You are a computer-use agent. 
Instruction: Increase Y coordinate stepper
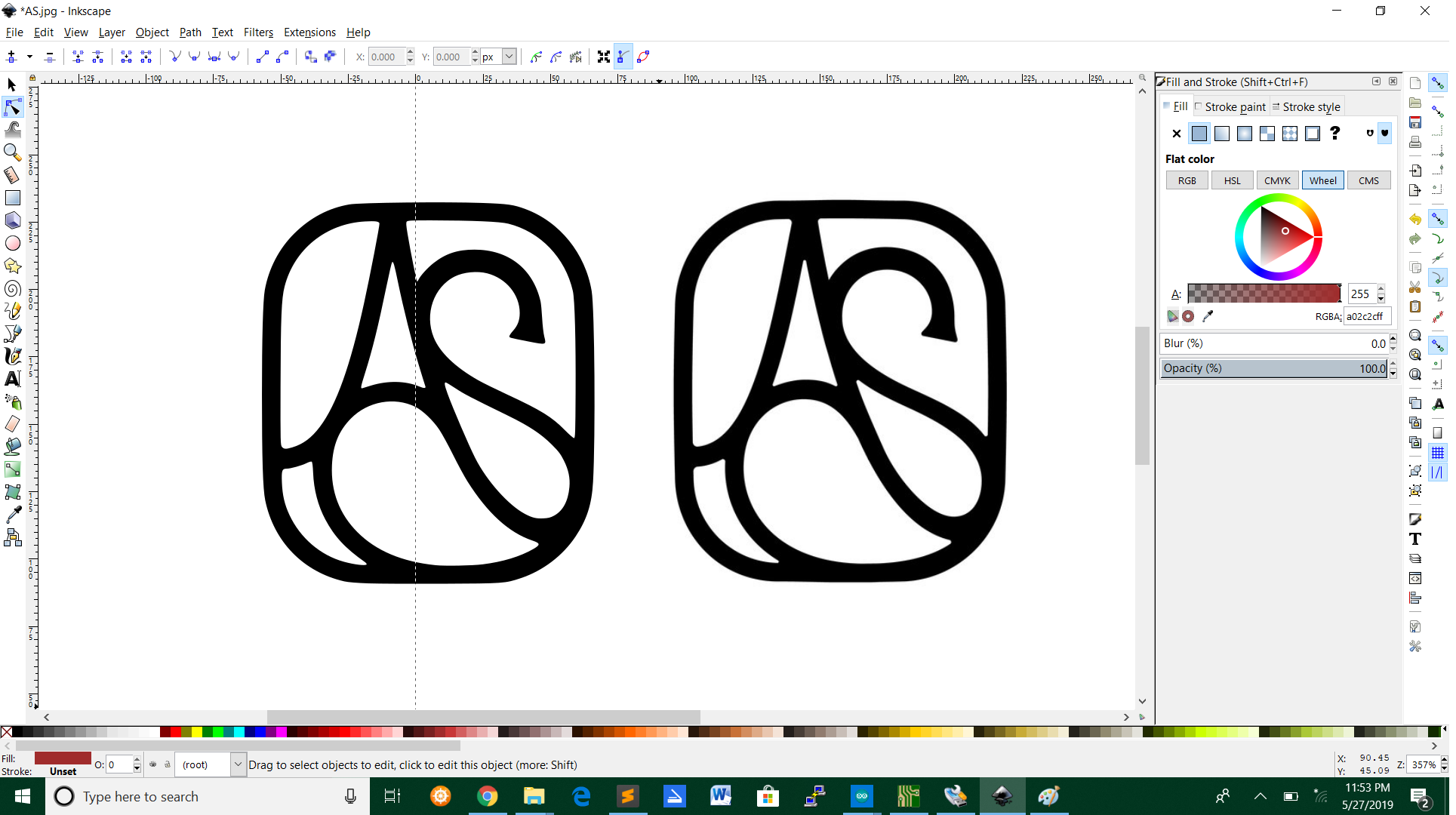coord(475,53)
